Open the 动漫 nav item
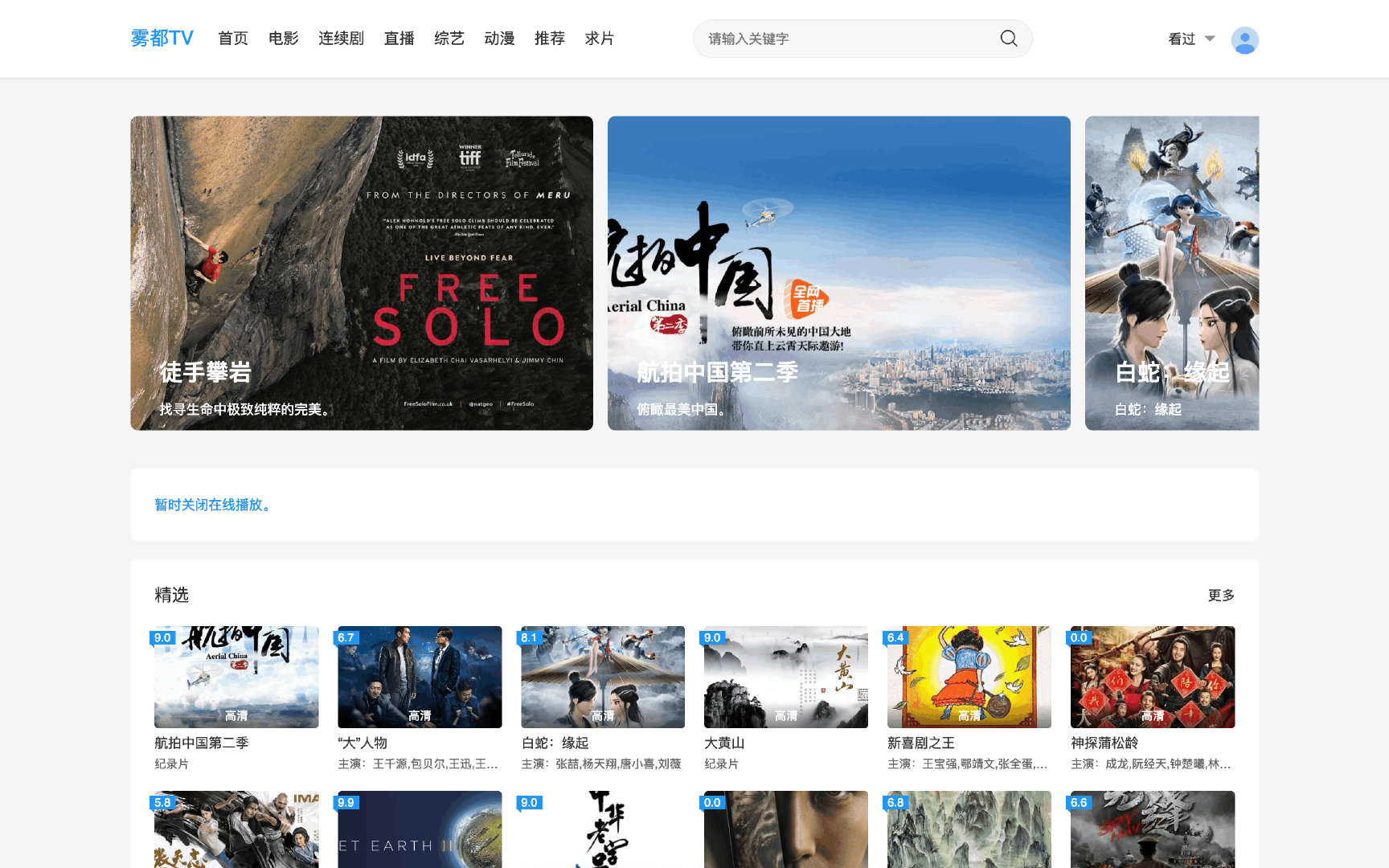1389x868 pixels. (x=499, y=39)
